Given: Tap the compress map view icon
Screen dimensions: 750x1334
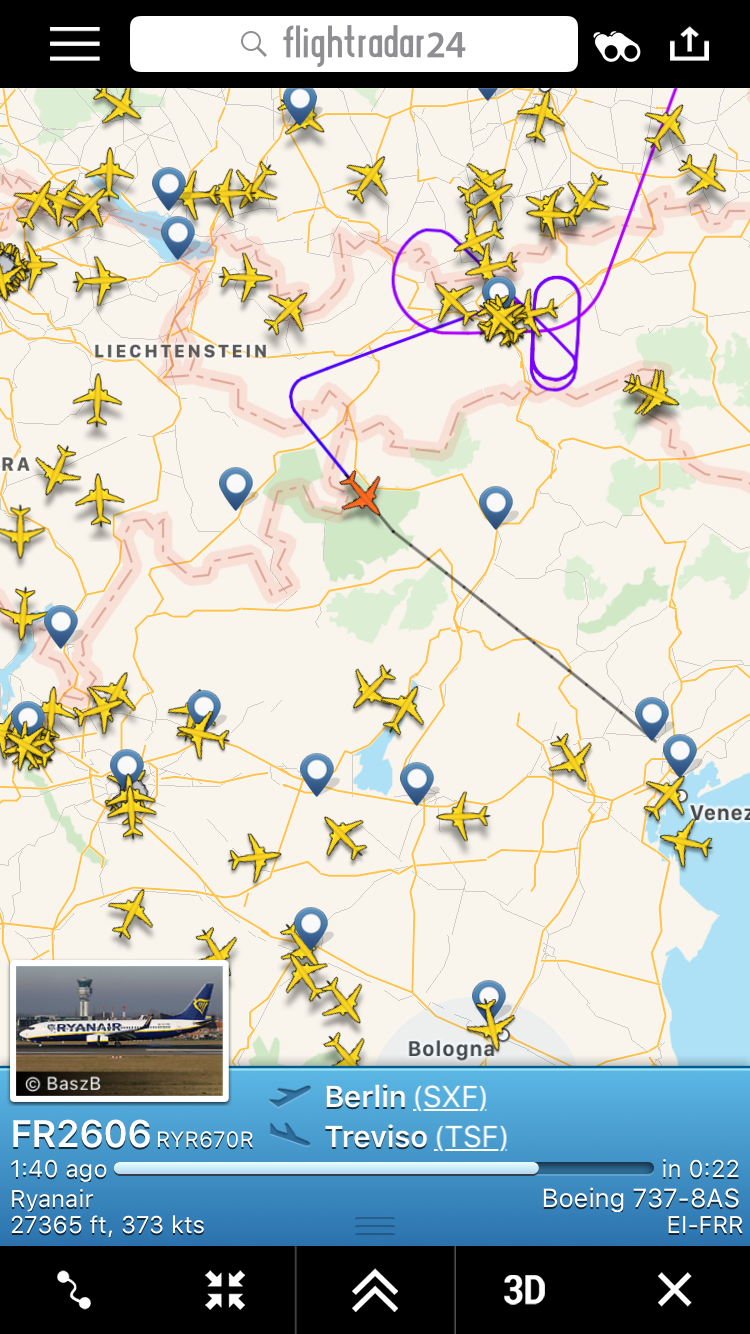Looking at the screenshot, I should pyautogui.click(x=225, y=1290).
